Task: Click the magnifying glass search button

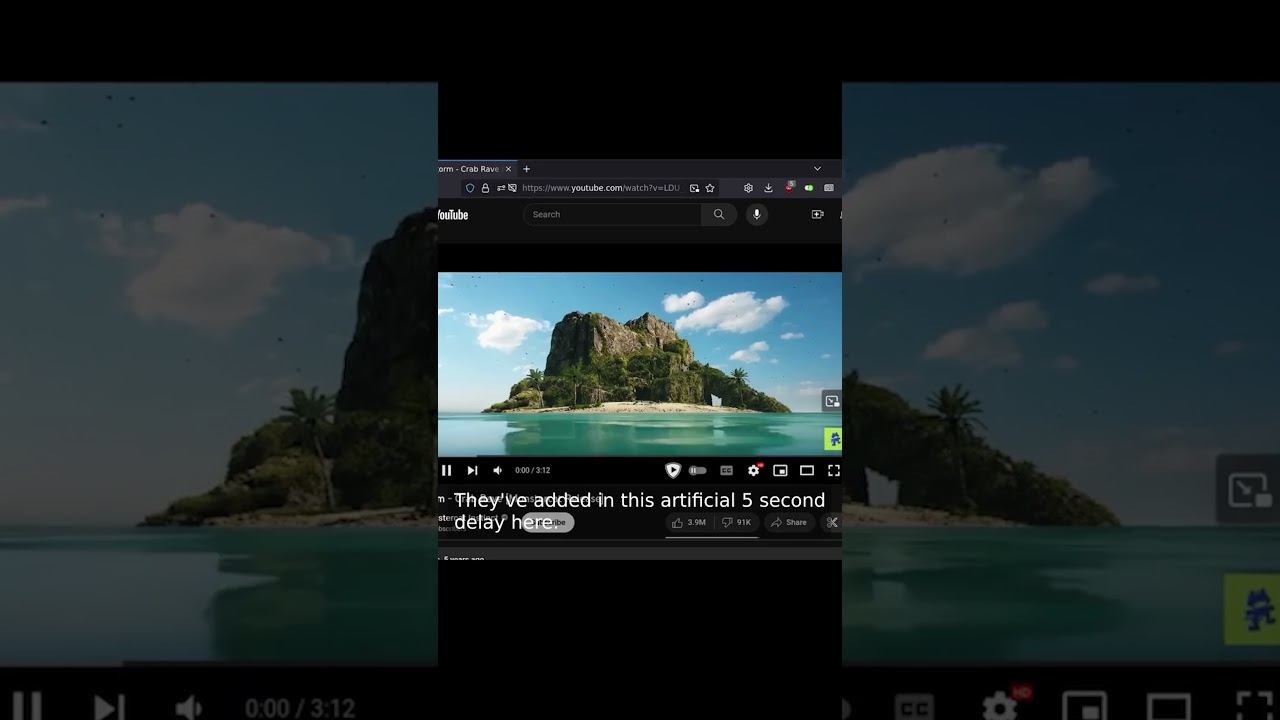Action: coord(718,214)
